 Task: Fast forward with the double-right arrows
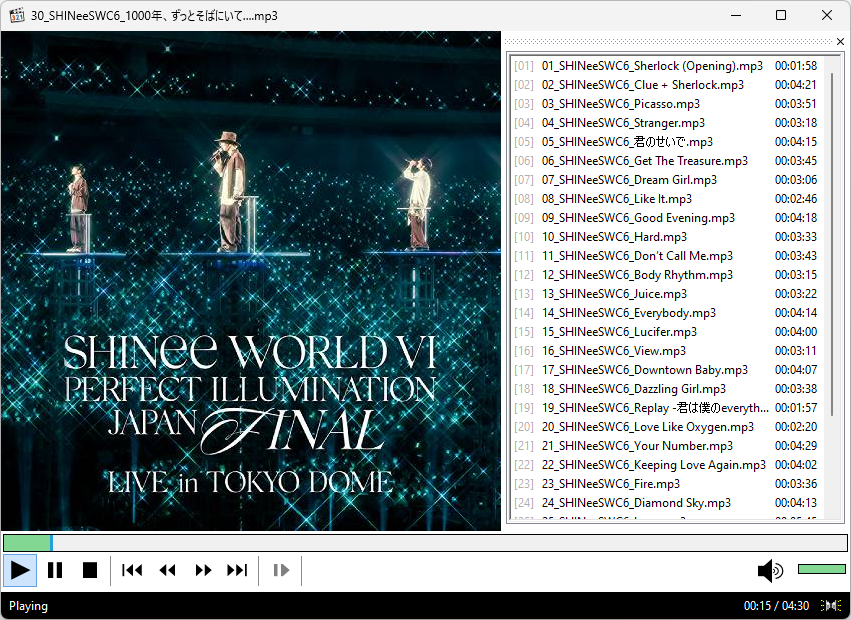[x=203, y=570]
